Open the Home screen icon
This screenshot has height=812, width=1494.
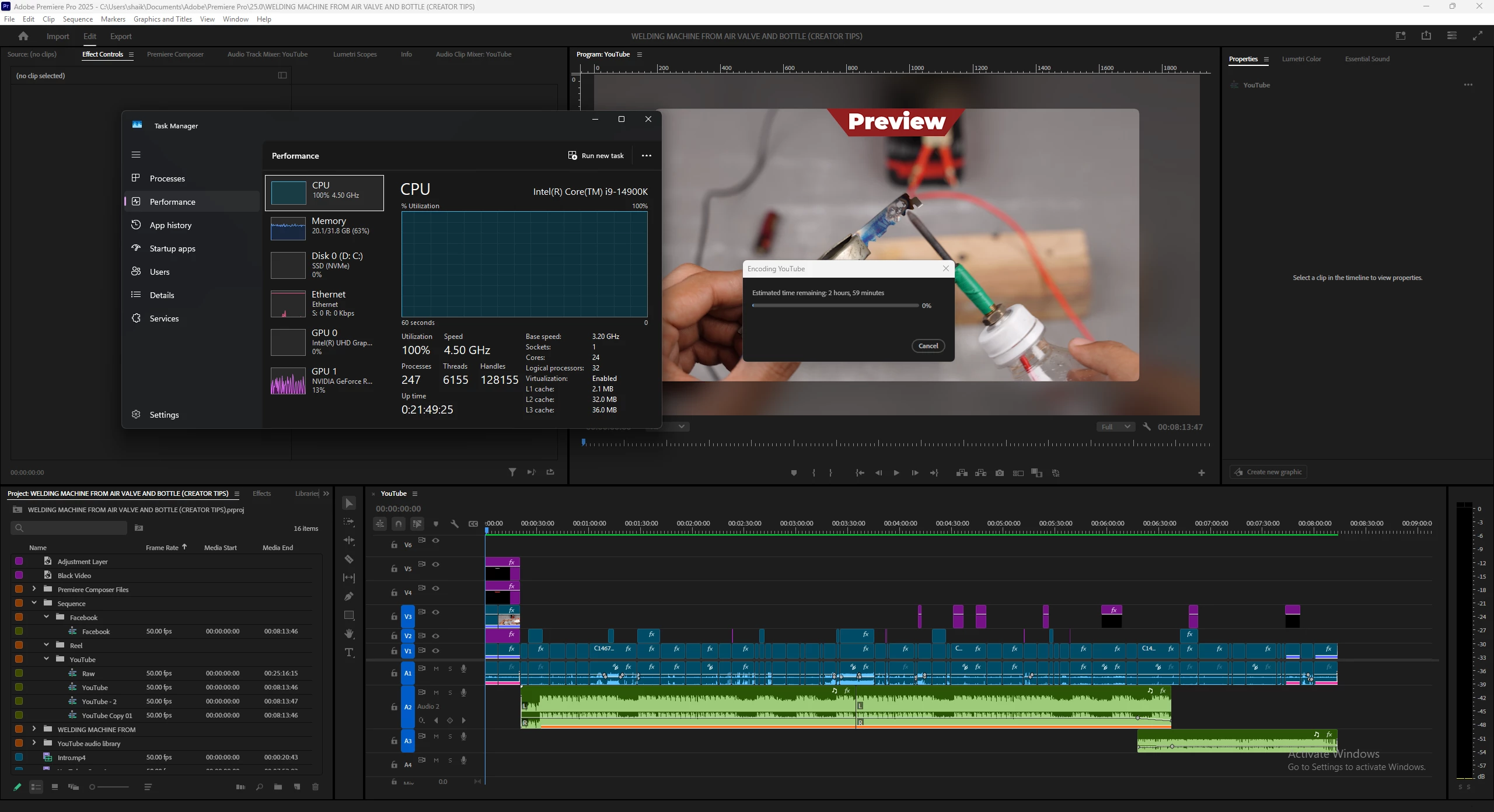[x=23, y=36]
